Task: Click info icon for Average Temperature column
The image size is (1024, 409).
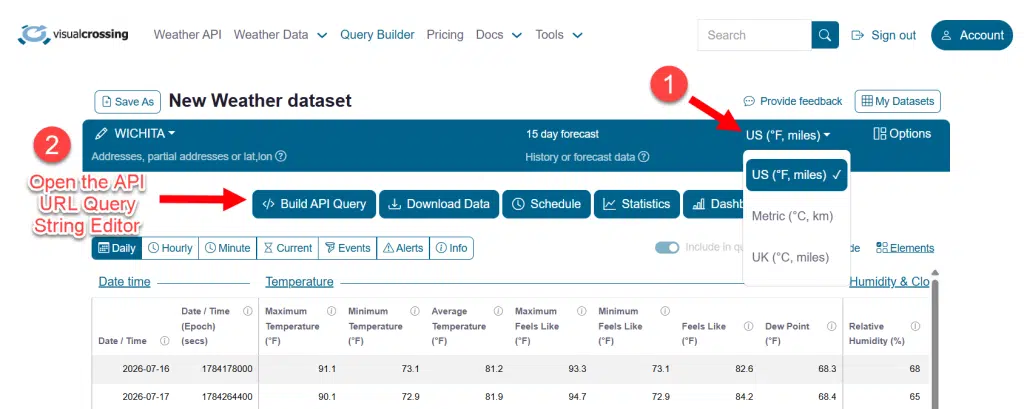Action: (498, 311)
